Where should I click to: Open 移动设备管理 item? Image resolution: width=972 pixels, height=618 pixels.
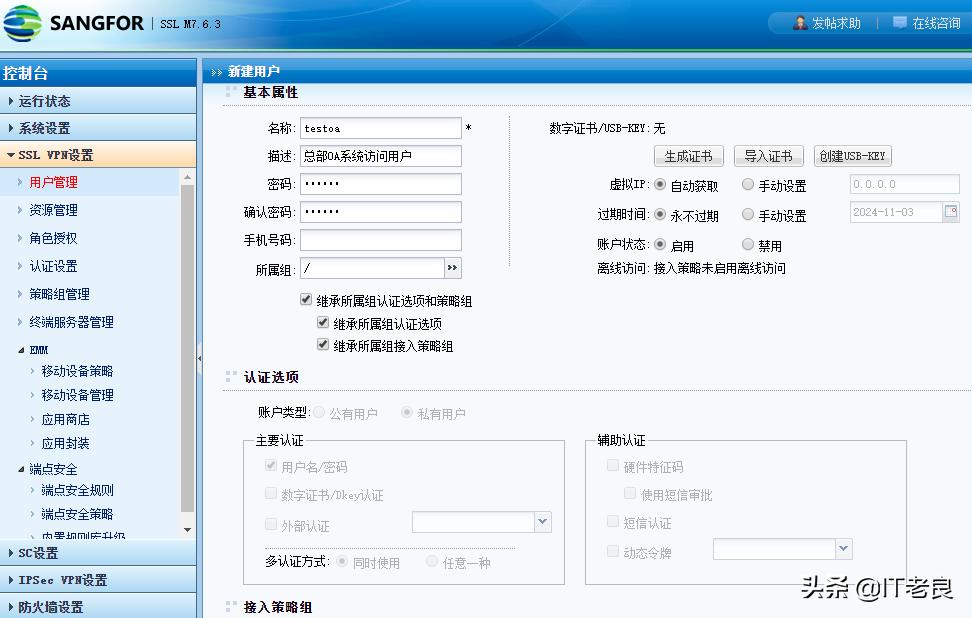point(77,395)
